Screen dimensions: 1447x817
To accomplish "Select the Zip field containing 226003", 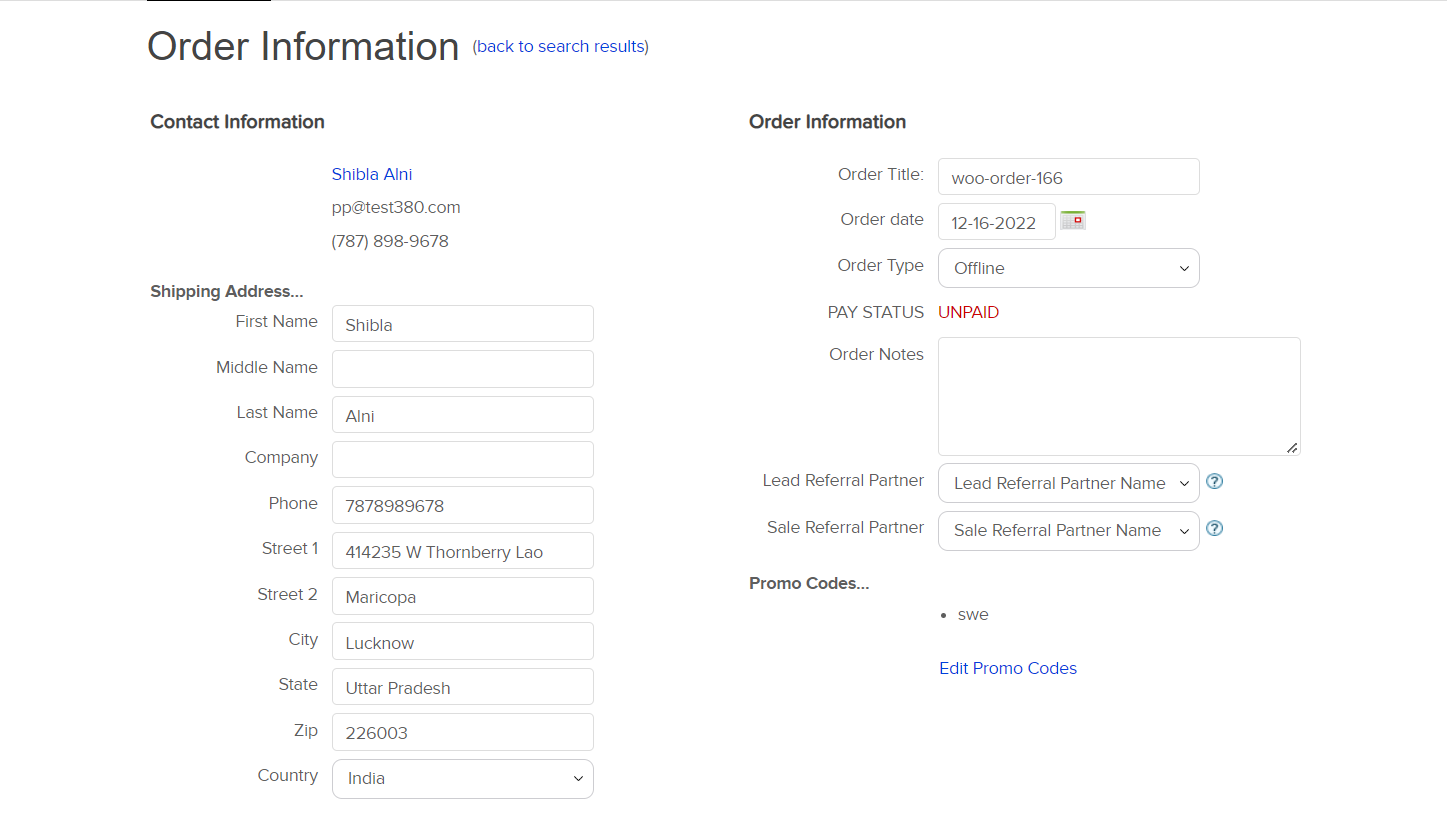I will [x=462, y=732].
